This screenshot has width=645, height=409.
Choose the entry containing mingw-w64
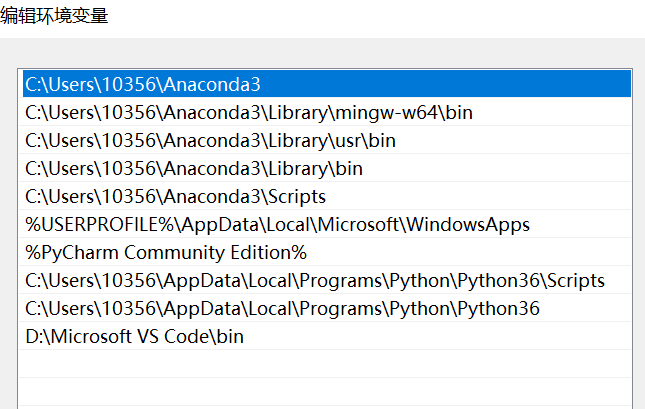[248, 112]
